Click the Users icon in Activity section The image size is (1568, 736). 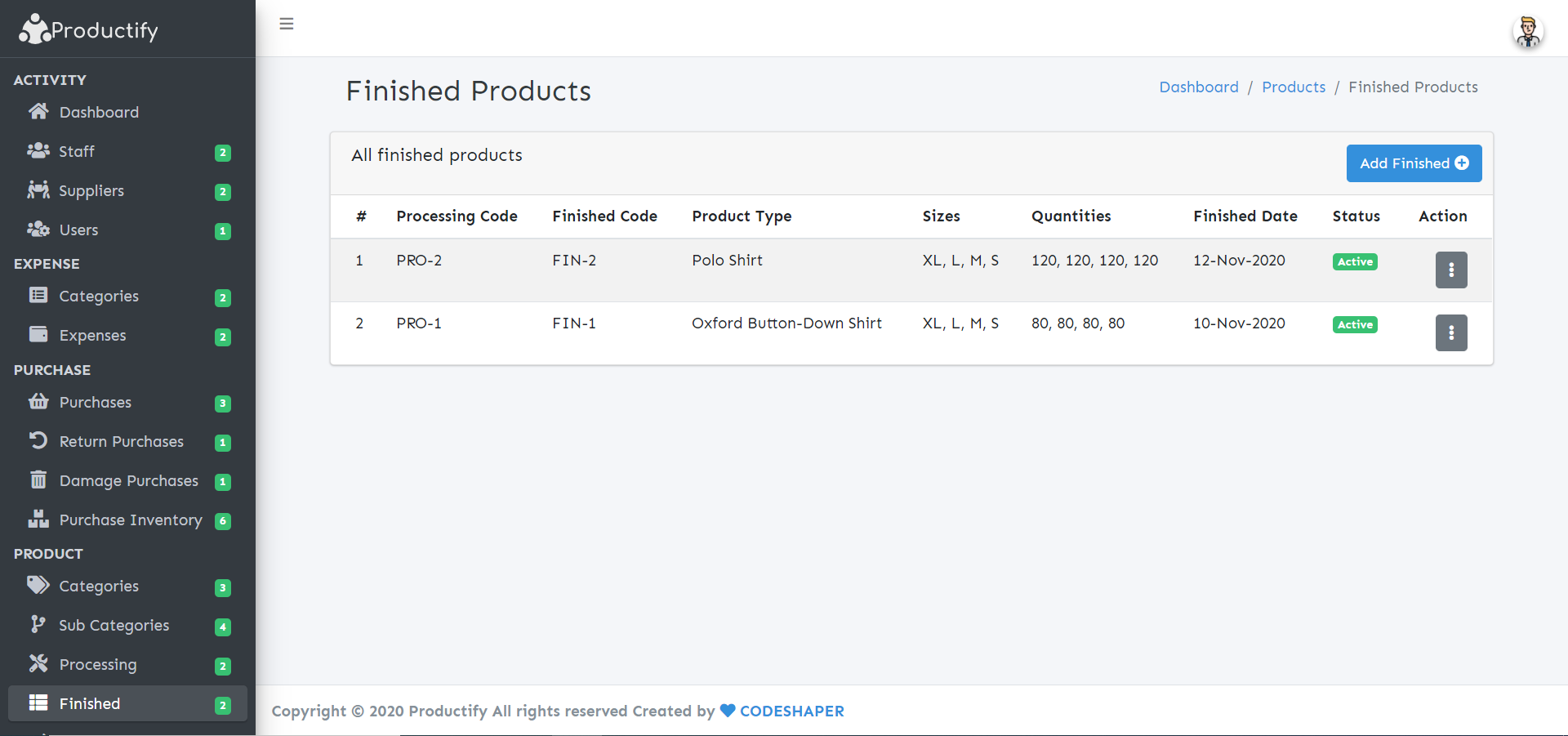tap(38, 229)
